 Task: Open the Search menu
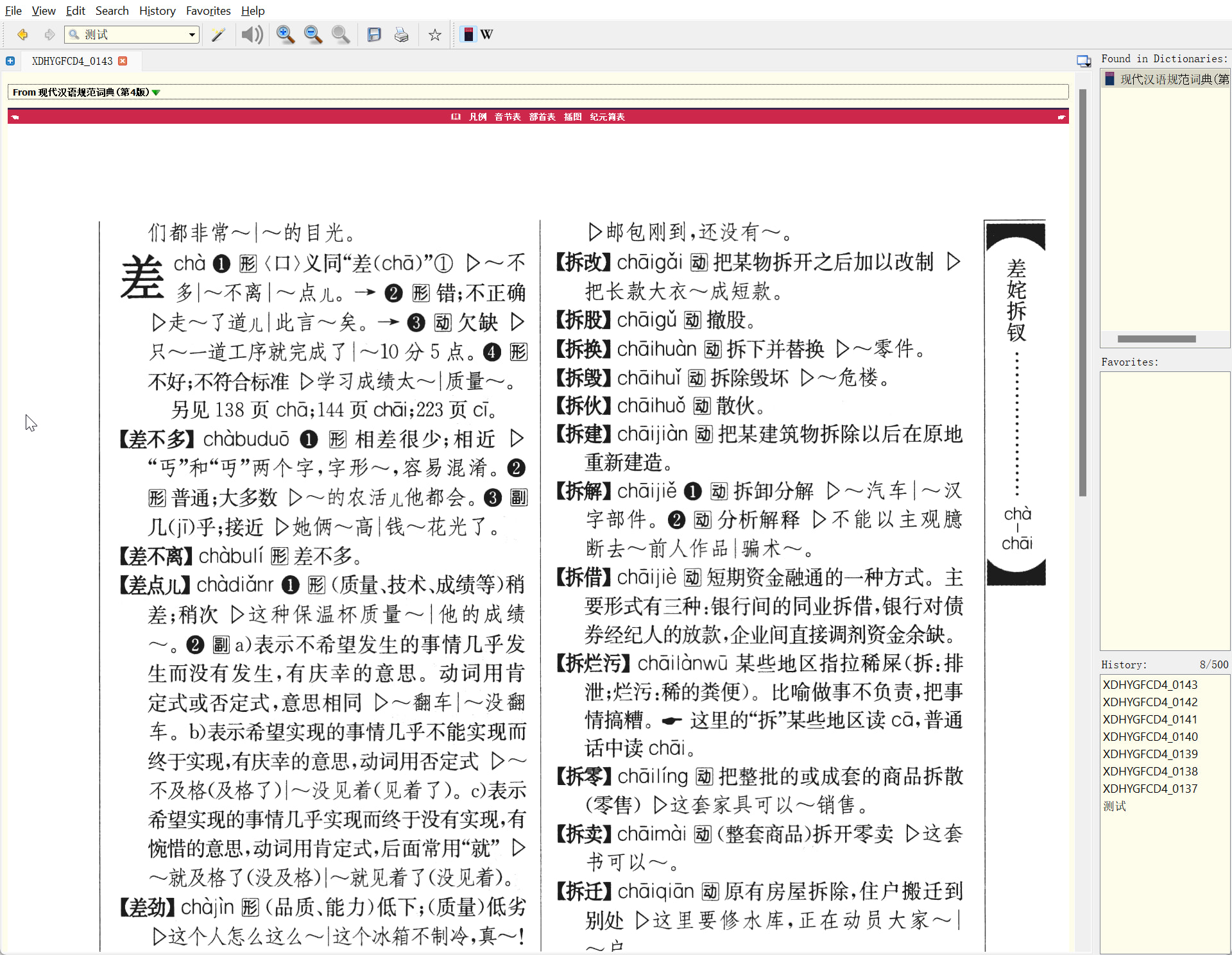click(x=112, y=11)
